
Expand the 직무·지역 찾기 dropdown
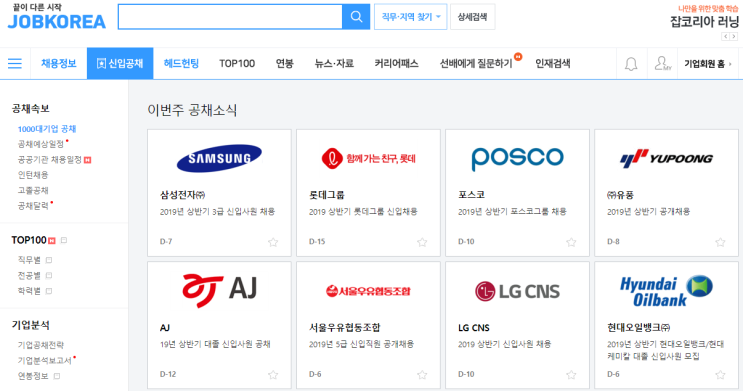coord(410,17)
